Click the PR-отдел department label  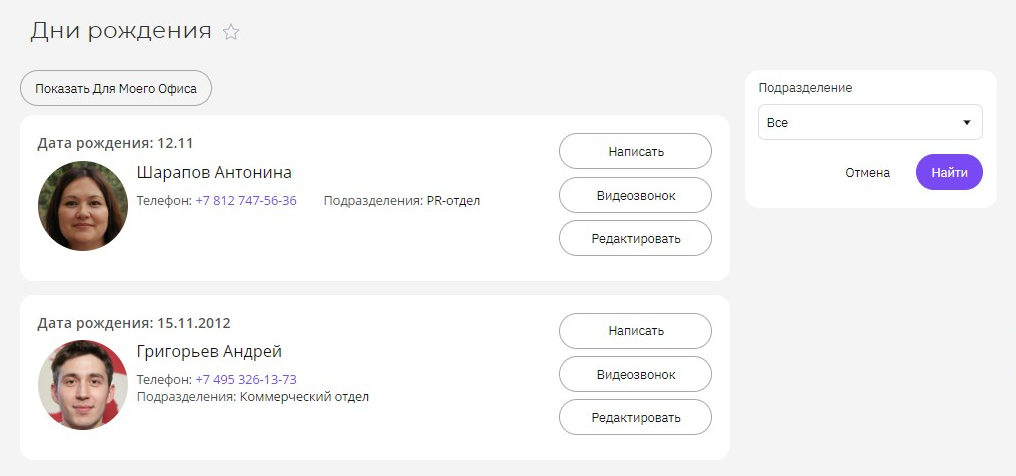tap(453, 201)
